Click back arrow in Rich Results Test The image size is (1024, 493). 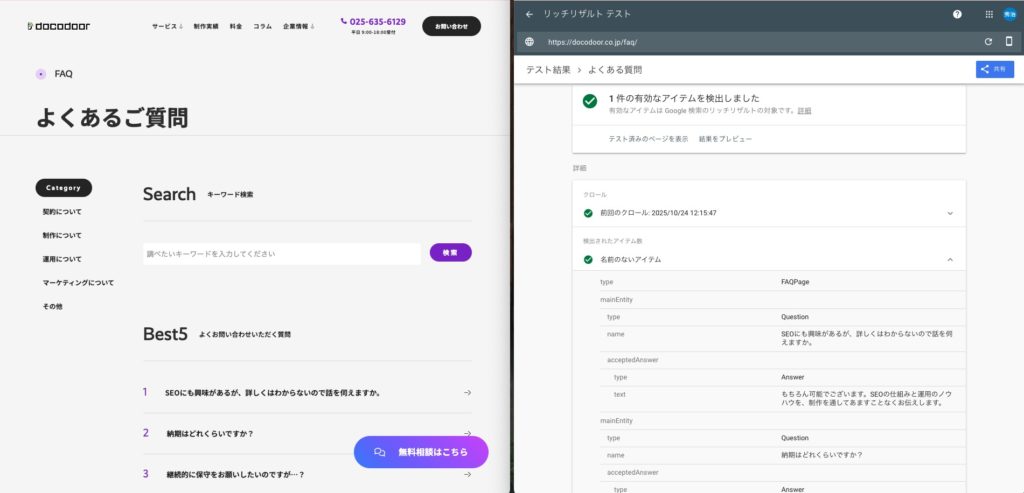(x=529, y=14)
